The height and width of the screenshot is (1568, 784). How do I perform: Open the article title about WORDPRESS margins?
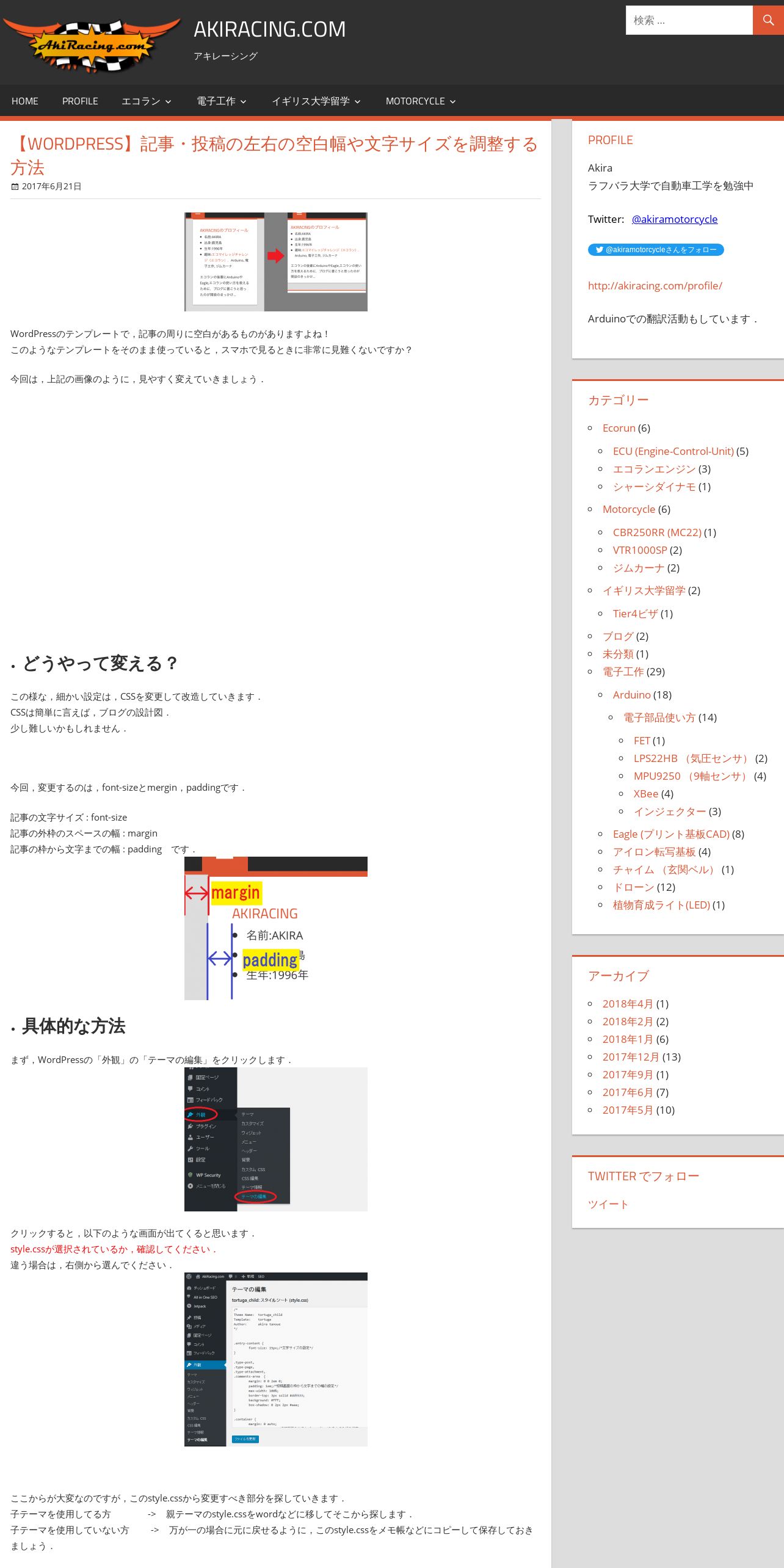274,155
